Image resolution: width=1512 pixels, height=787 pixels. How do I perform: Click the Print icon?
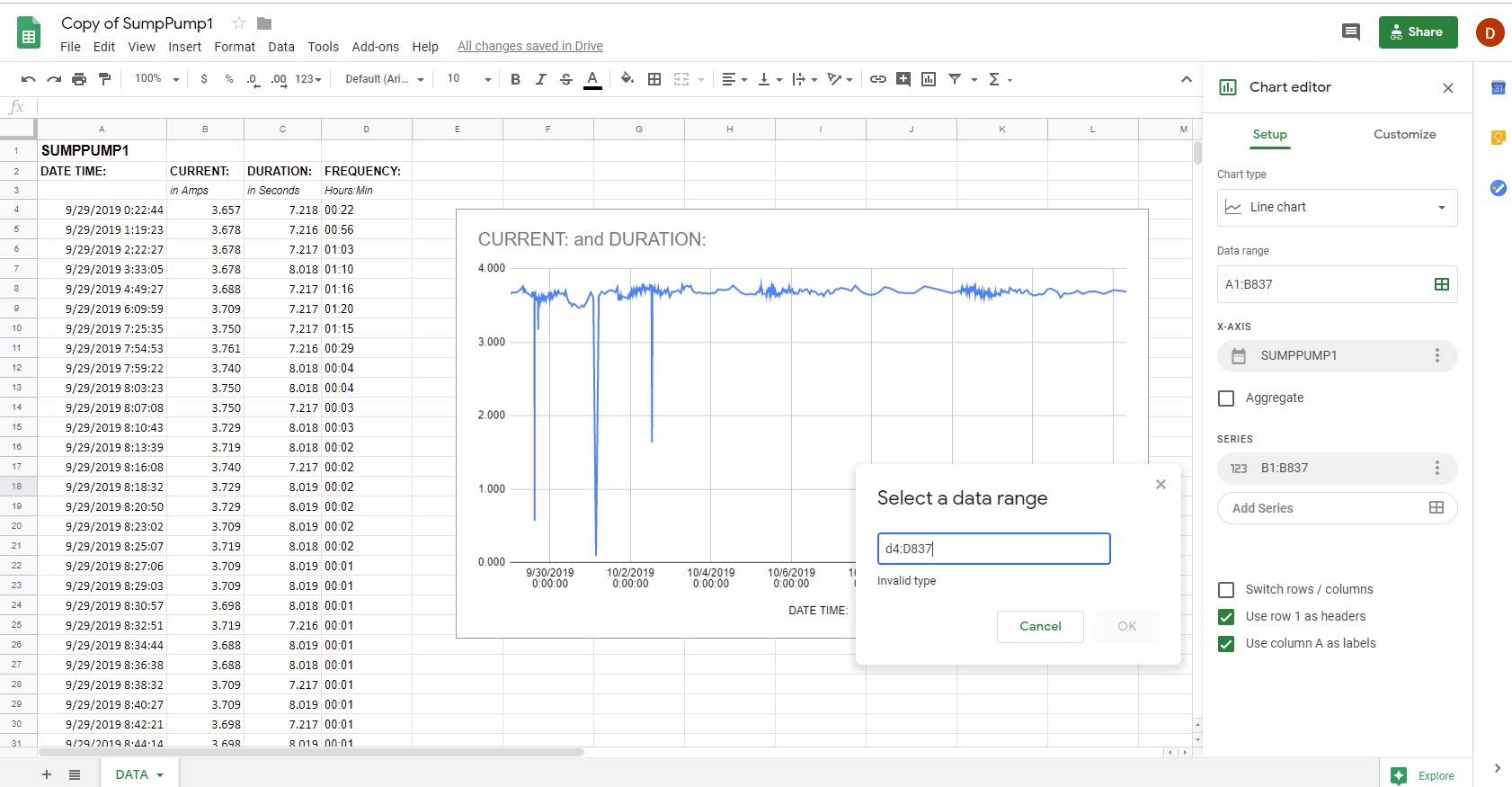[79, 79]
